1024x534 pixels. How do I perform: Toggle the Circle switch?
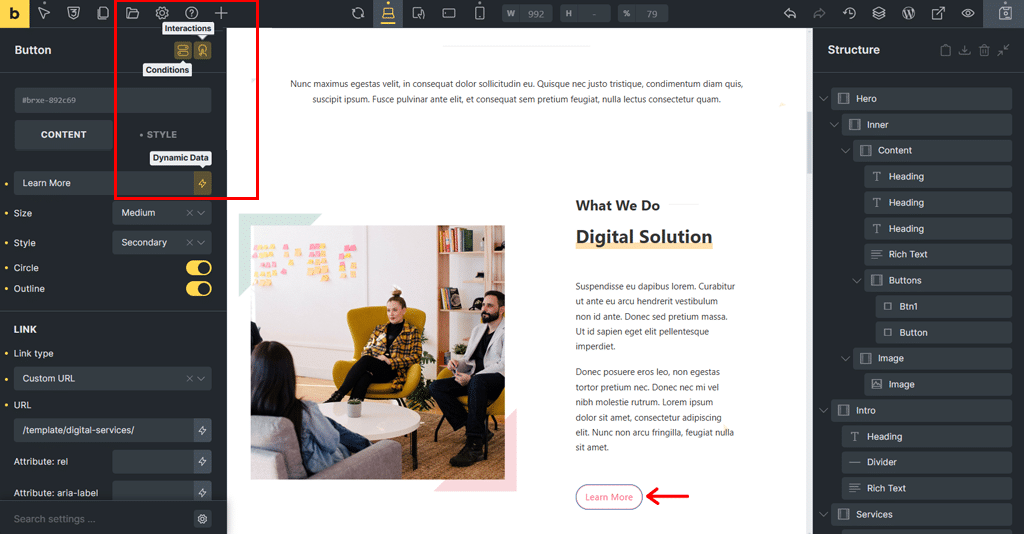click(199, 268)
